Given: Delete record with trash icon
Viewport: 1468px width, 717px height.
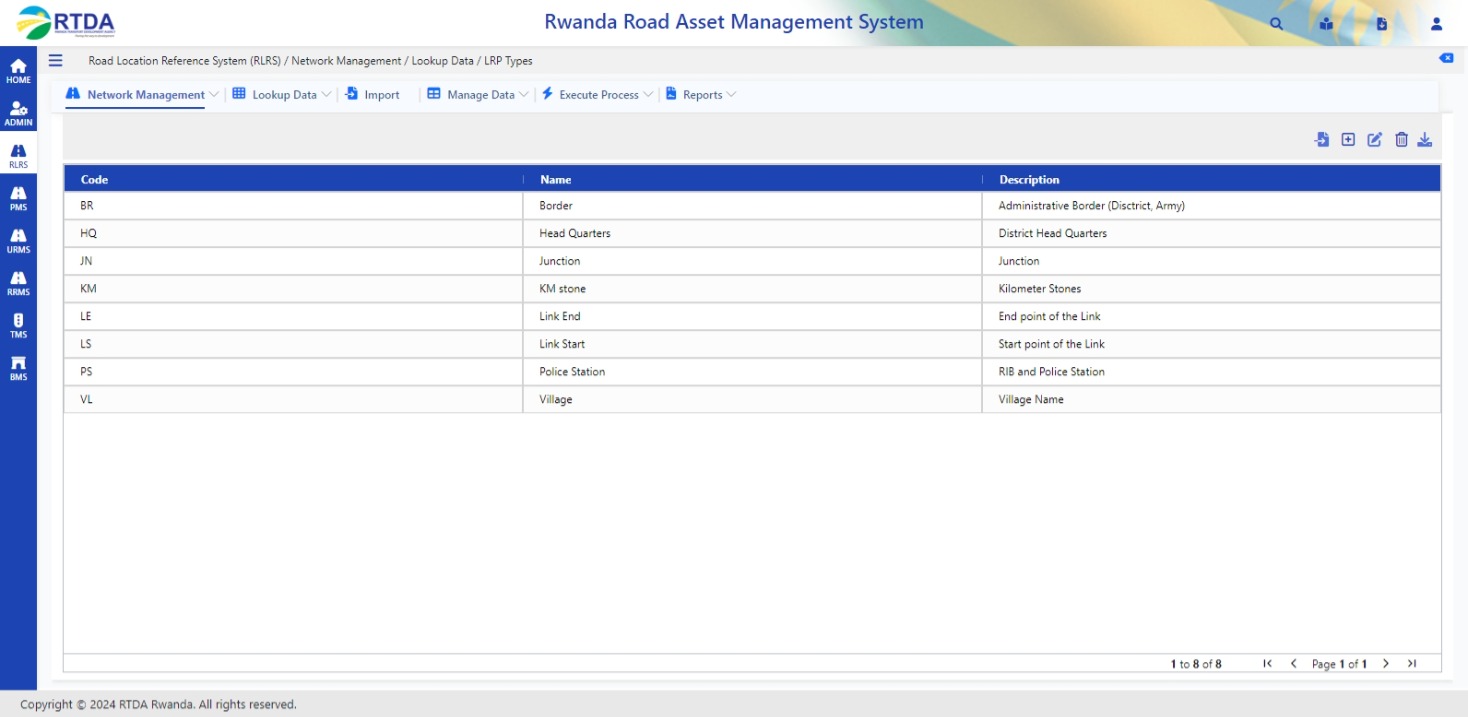Looking at the screenshot, I should click(x=1401, y=140).
